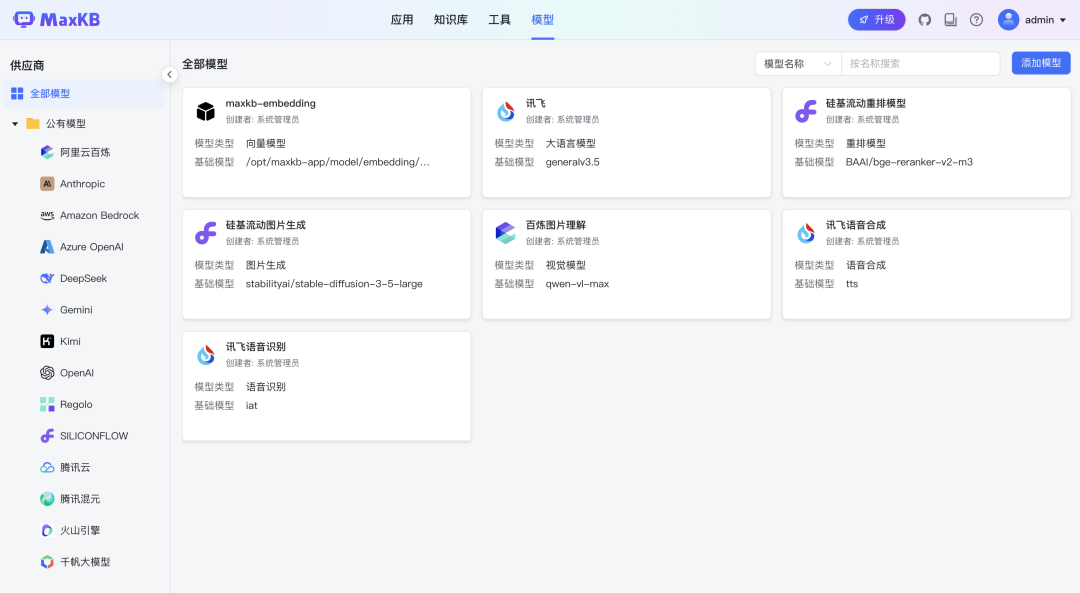Open the DeepSeek provider

(x=76, y=278)
